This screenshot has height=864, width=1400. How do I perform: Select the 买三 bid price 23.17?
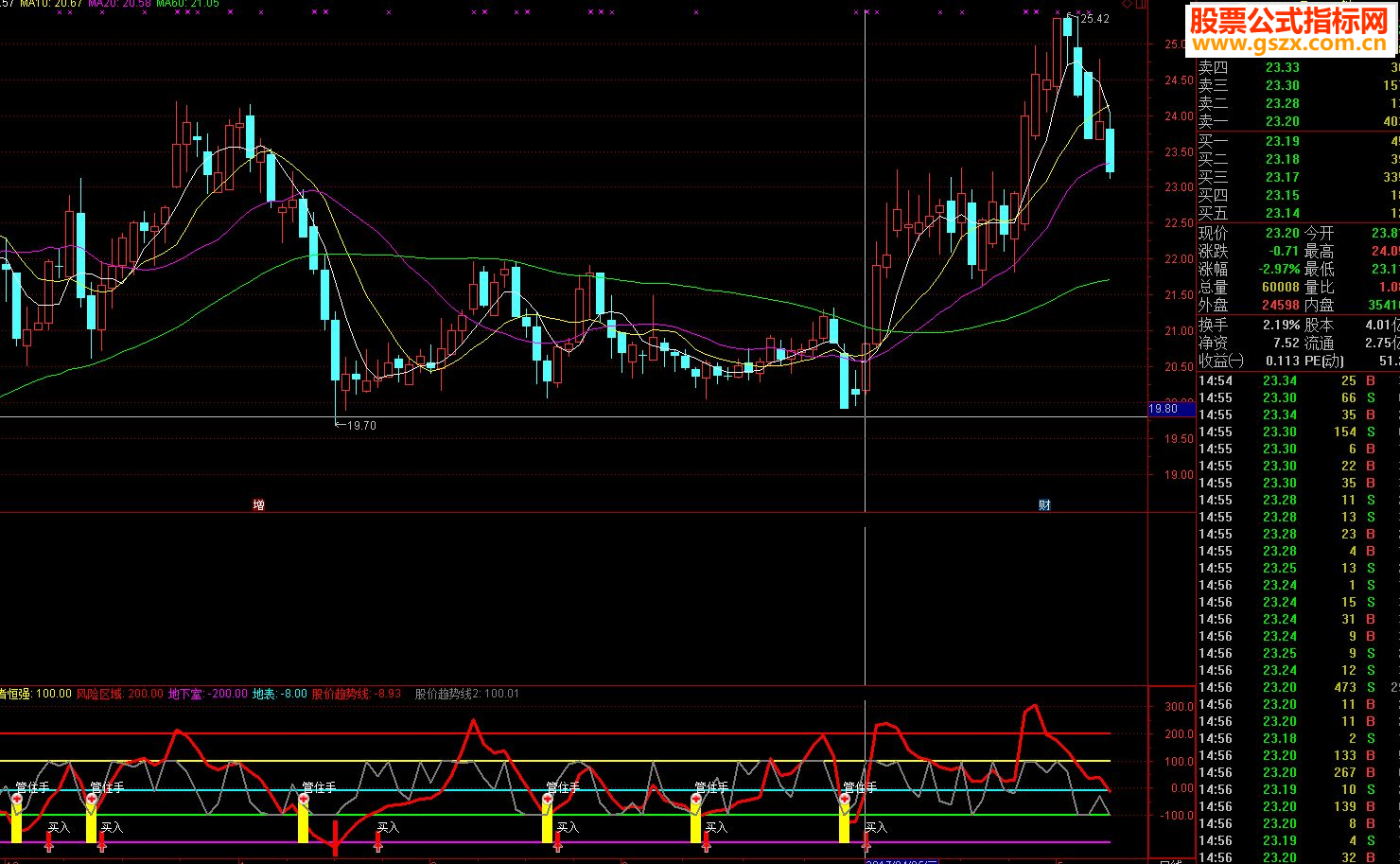coord(1283,177)
